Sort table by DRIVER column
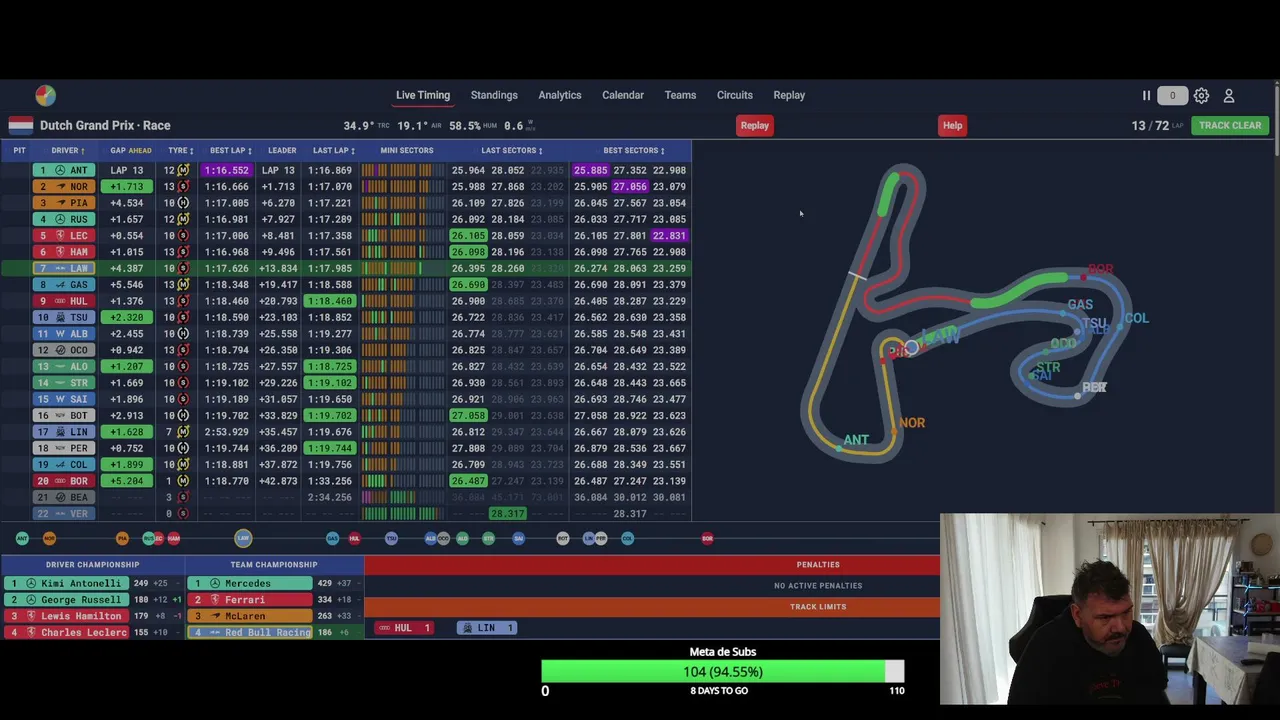Screen dimensions: 1280x720 (x=68, y=151)
